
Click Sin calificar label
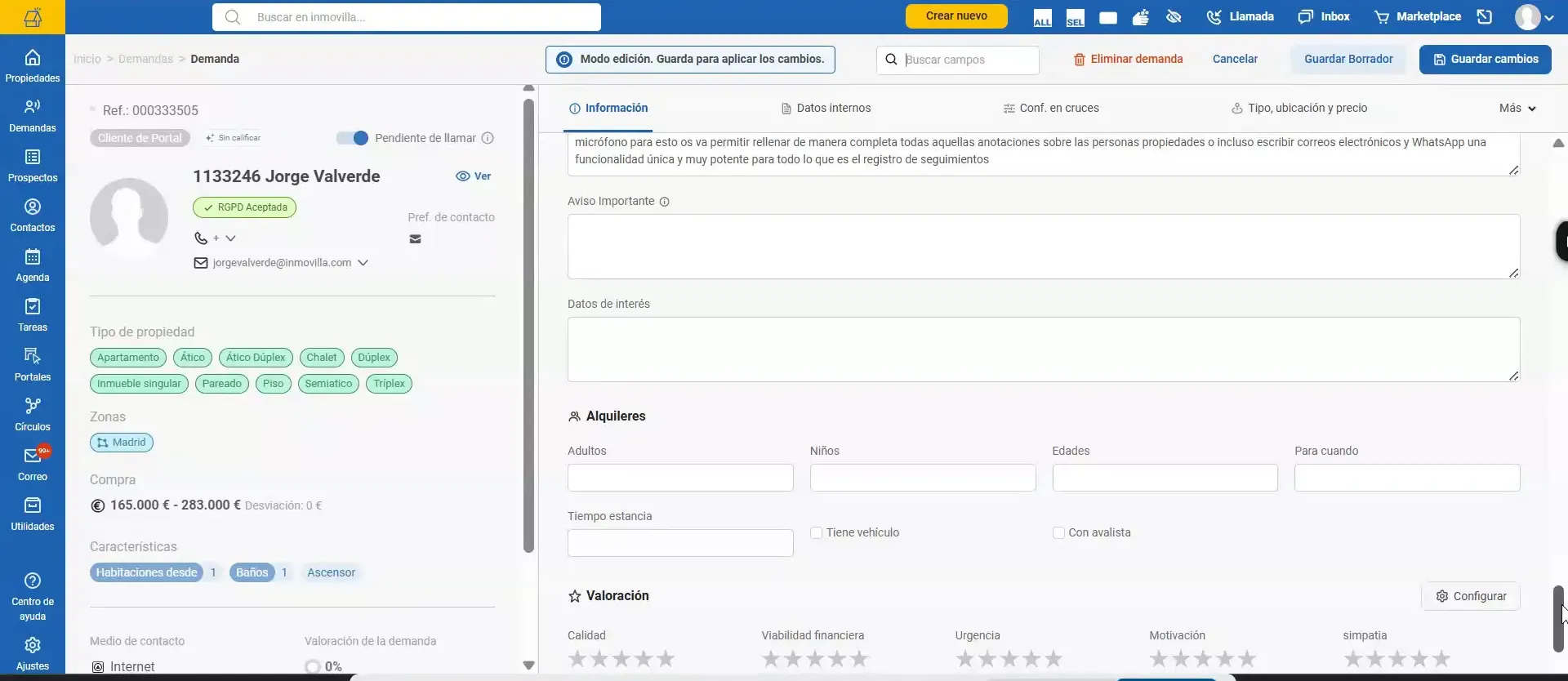[233, 138]
